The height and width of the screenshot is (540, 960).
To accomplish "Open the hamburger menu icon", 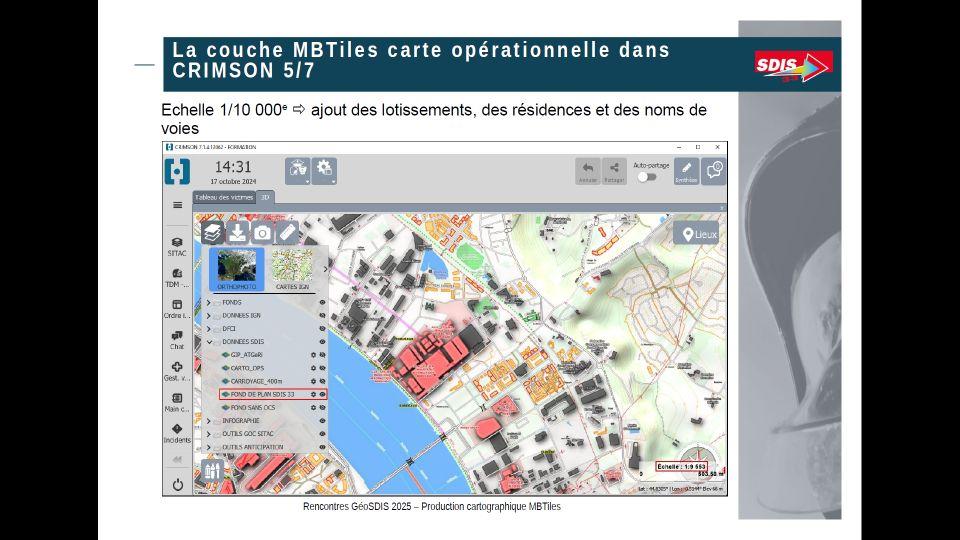I will coord(178,205).
